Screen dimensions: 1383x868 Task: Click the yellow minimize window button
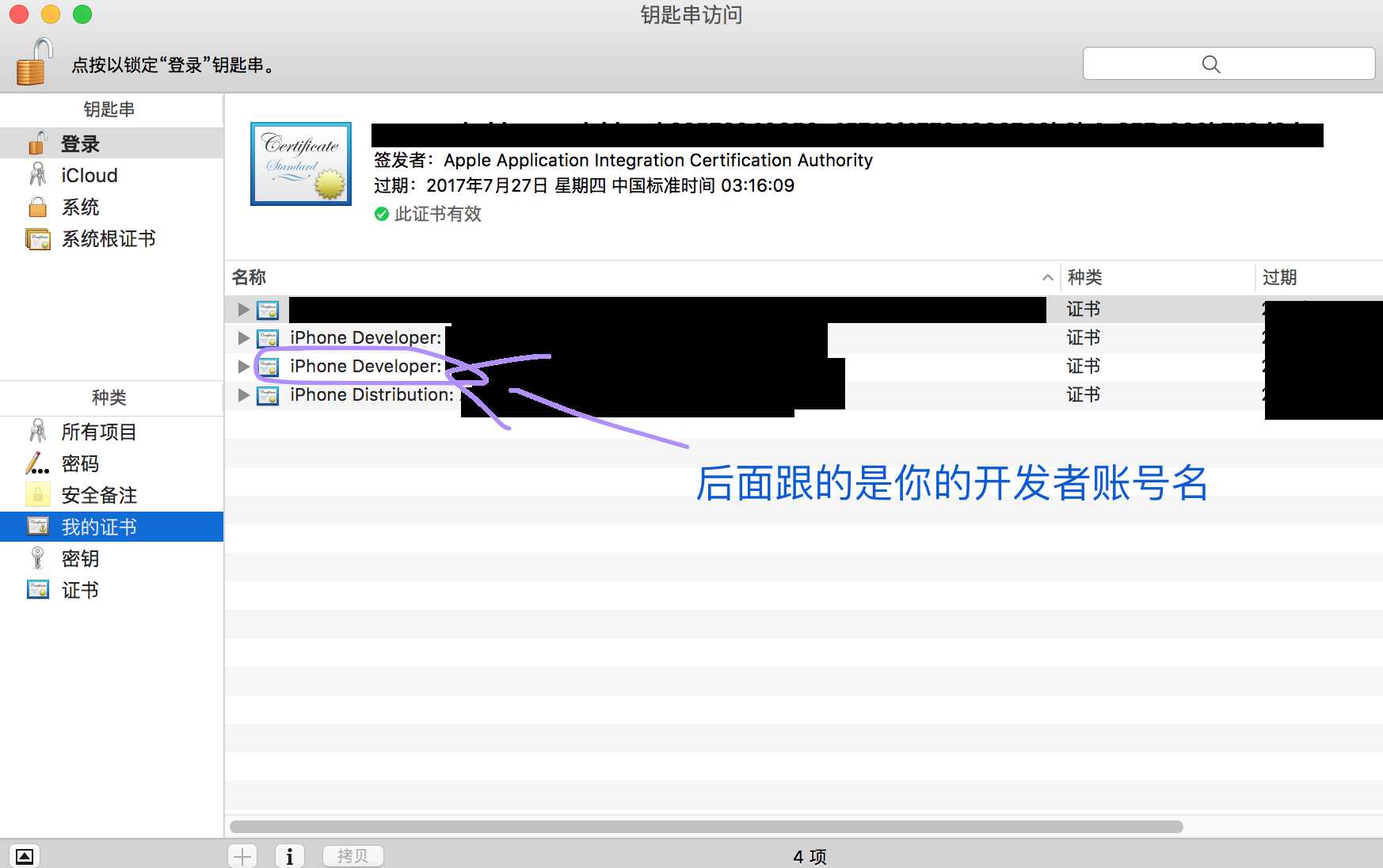(x=51, y=14)
